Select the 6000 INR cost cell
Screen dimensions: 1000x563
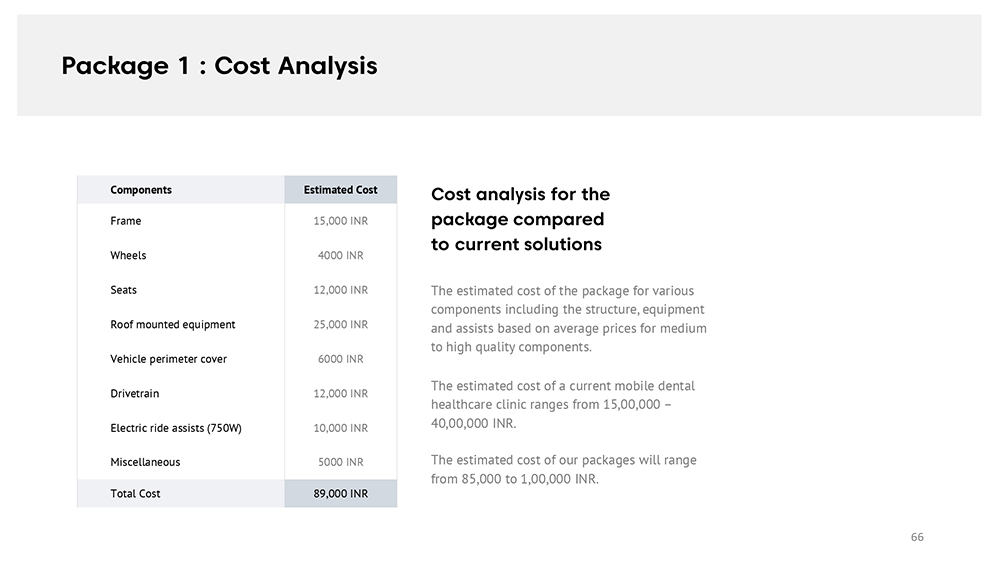pos(341,359)
